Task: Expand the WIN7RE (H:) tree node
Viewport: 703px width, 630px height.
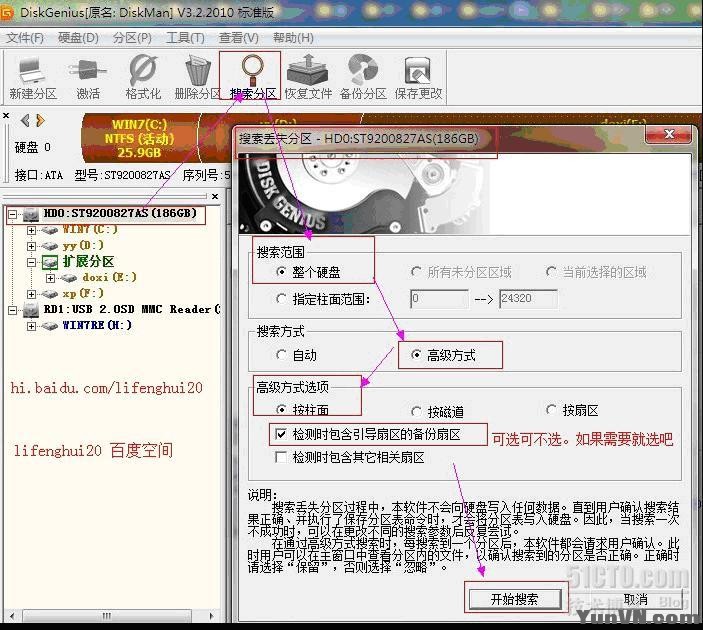Action: pos(31,326)
